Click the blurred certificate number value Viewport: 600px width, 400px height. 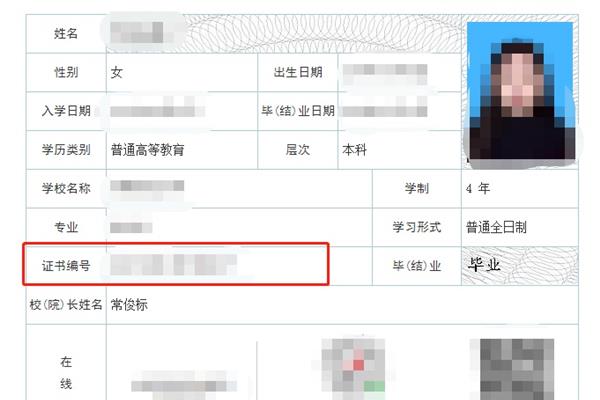[x=173, y=265]
